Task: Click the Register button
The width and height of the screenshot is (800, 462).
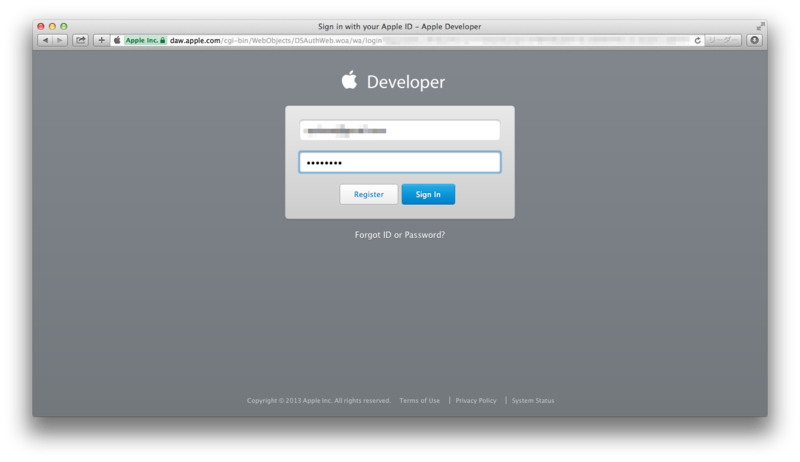Action: click(368, 194)
